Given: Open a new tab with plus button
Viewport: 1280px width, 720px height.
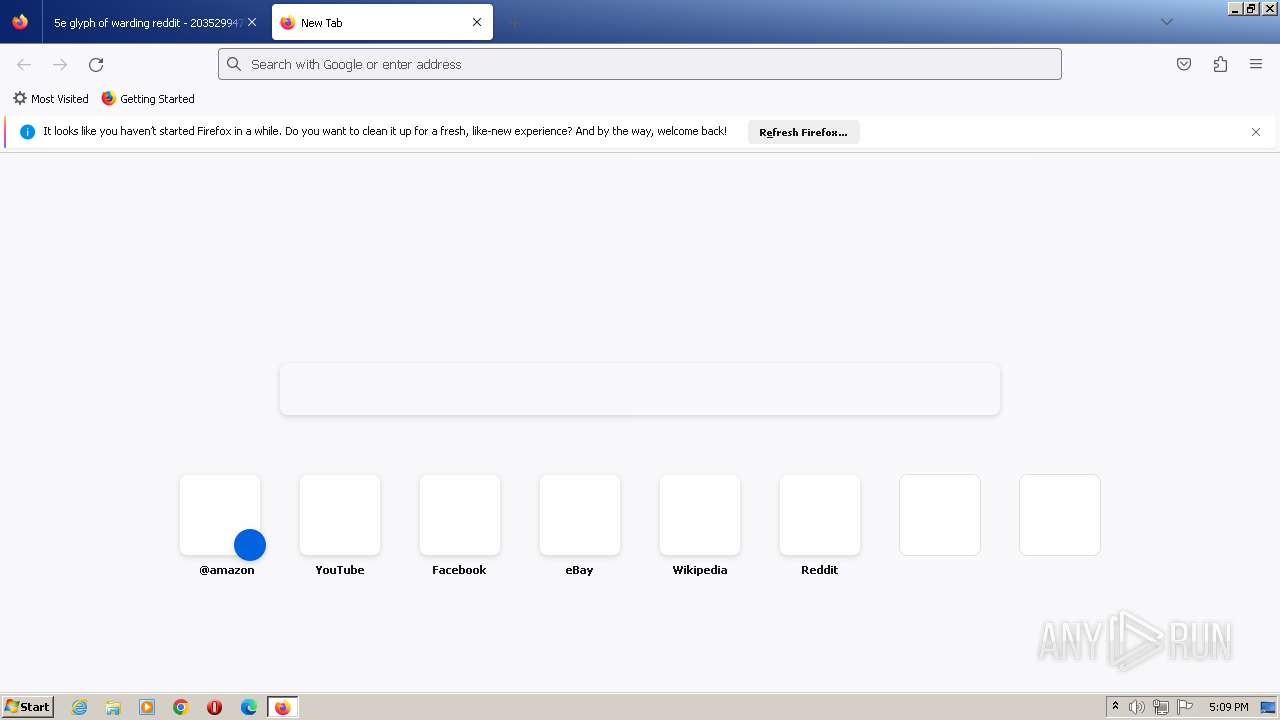Looking at the screenshot, I should 514,22.
